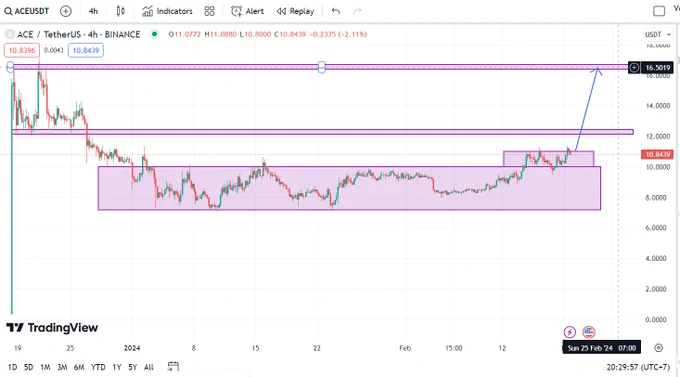Click the timezone clock 20:29:57 (UTC+7)
The height and width of the screenshot is (377, 680).
[638, 367]
